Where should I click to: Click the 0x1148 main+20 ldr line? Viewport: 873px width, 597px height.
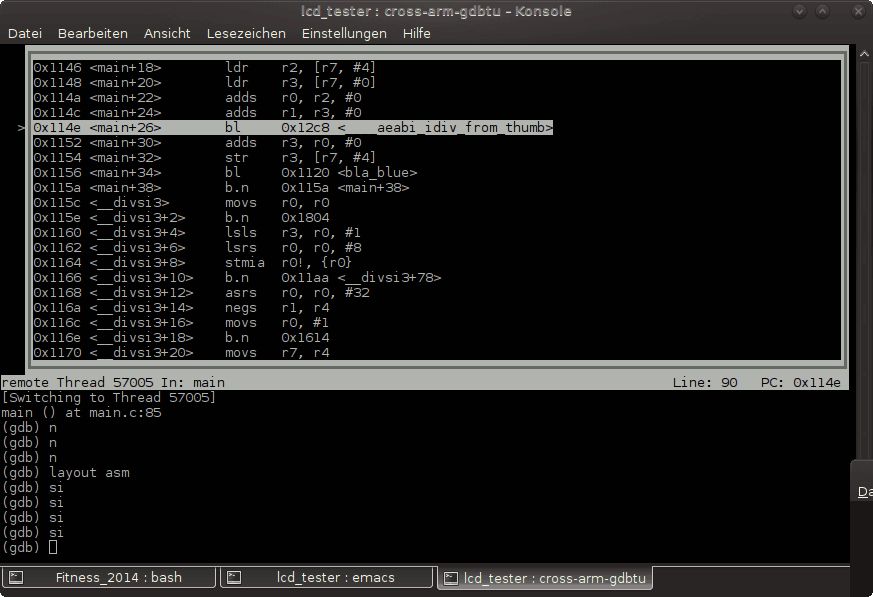[204, 82]
